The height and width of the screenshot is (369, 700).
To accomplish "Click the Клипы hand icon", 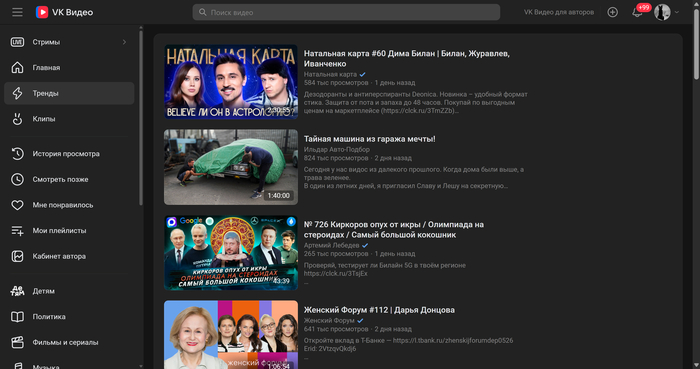I will point(17,119).
